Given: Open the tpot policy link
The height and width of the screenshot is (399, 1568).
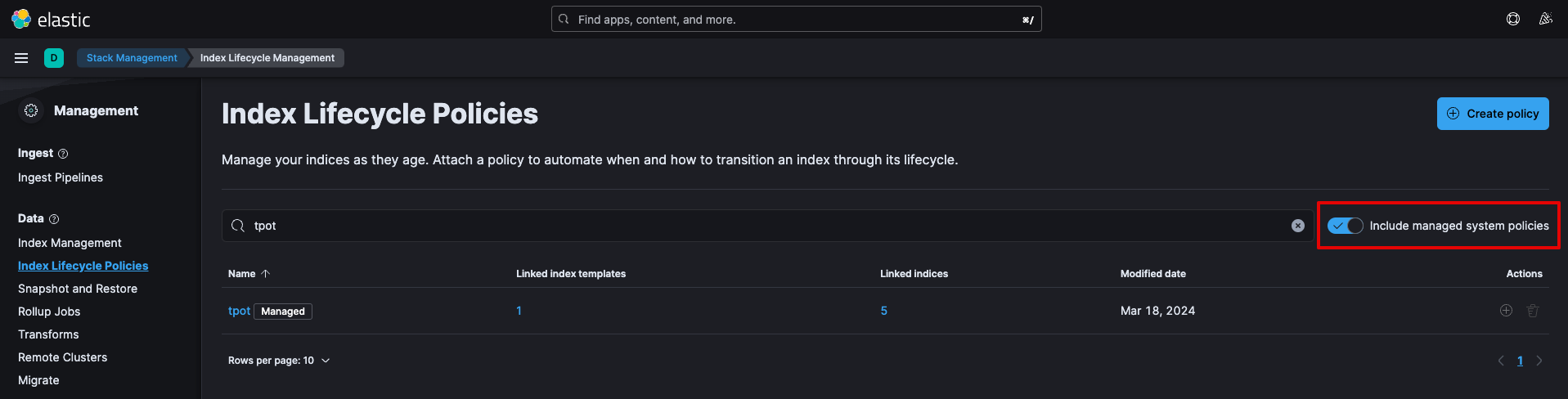Looking at the screenshot, I should [239, 311].
